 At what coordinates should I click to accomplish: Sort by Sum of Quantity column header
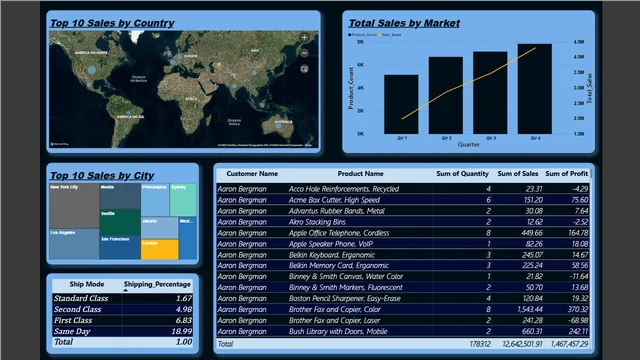pos(462,174)
